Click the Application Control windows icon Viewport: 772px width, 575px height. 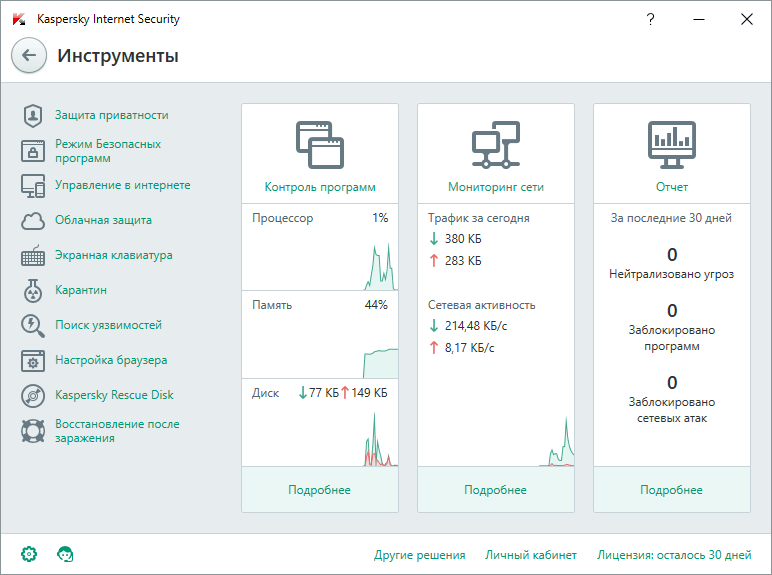click(x=320, y=145)
